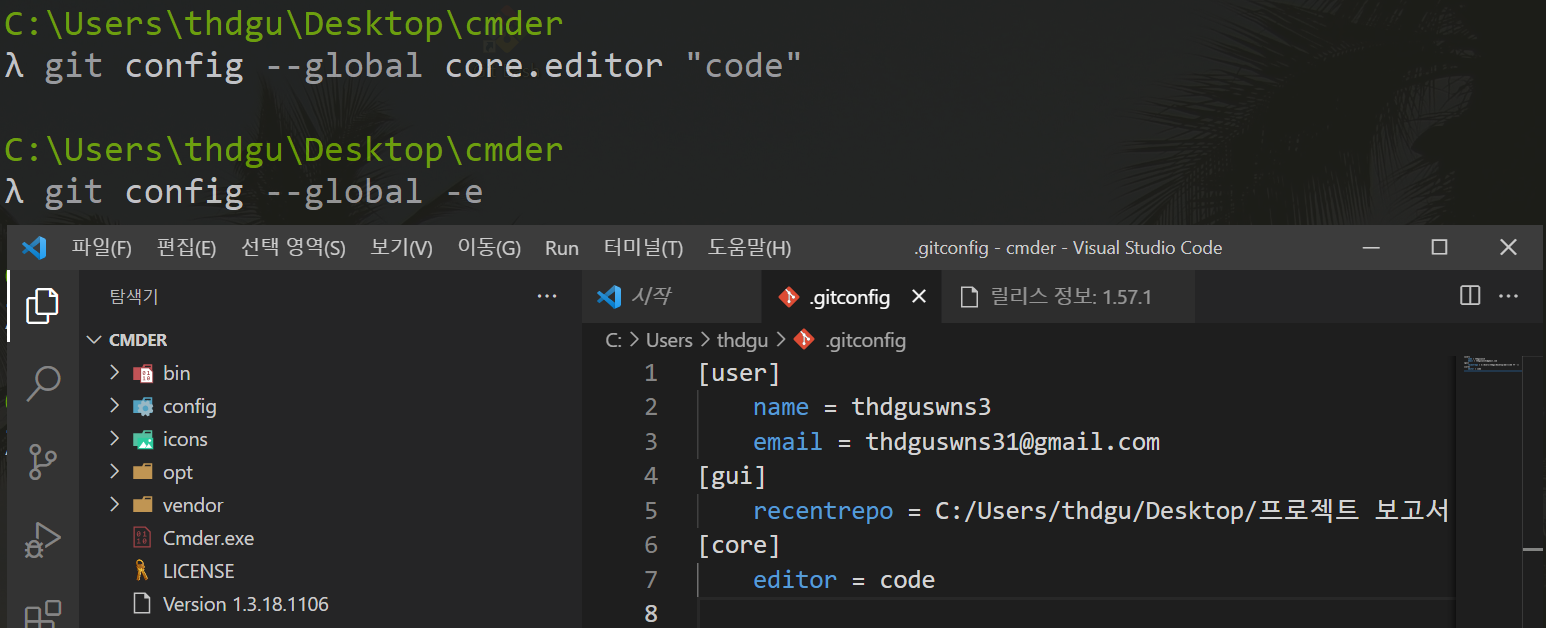Split the editor to the right
The width and height of the screenshot is (1546, 628).
pos(1470,296)
